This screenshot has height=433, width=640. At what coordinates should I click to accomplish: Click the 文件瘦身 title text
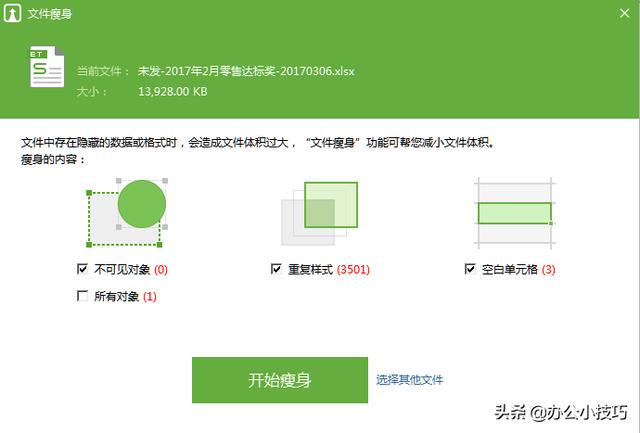49,14
